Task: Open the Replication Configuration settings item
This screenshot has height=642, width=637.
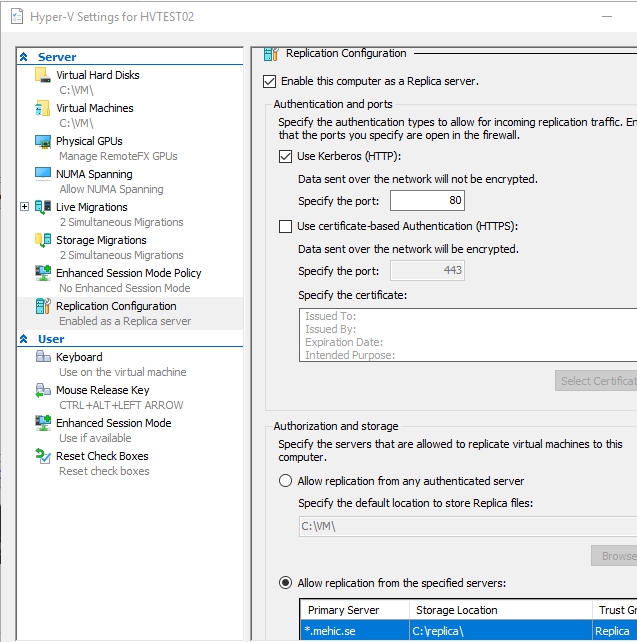Action: (x=116, y=306)
